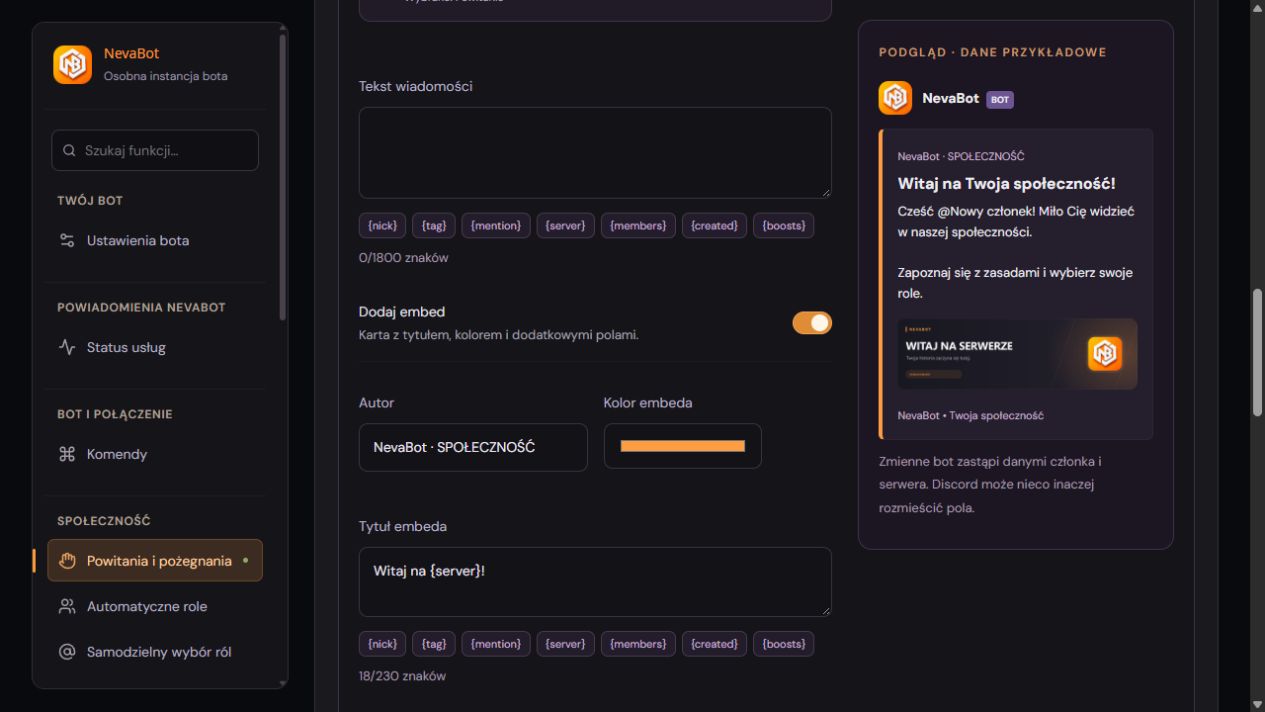Insert {mention} variable below Tekst wiadomości
The width and height of the screenshot is (1265, 712).
496,226
